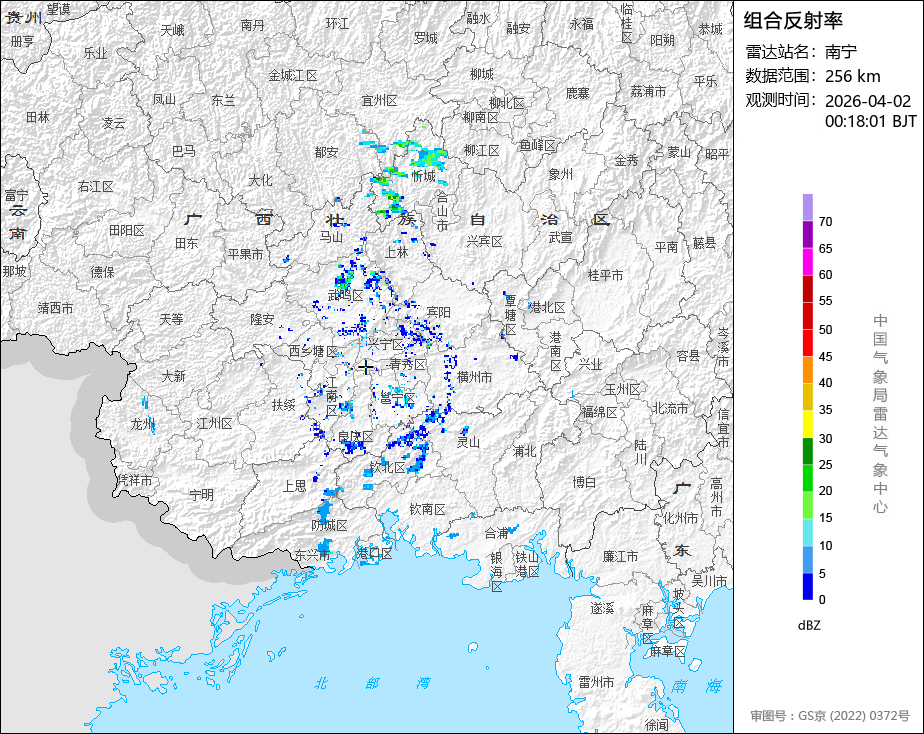Click the 钦南区 district label
The image size is (924, 734).
point(428,510)
